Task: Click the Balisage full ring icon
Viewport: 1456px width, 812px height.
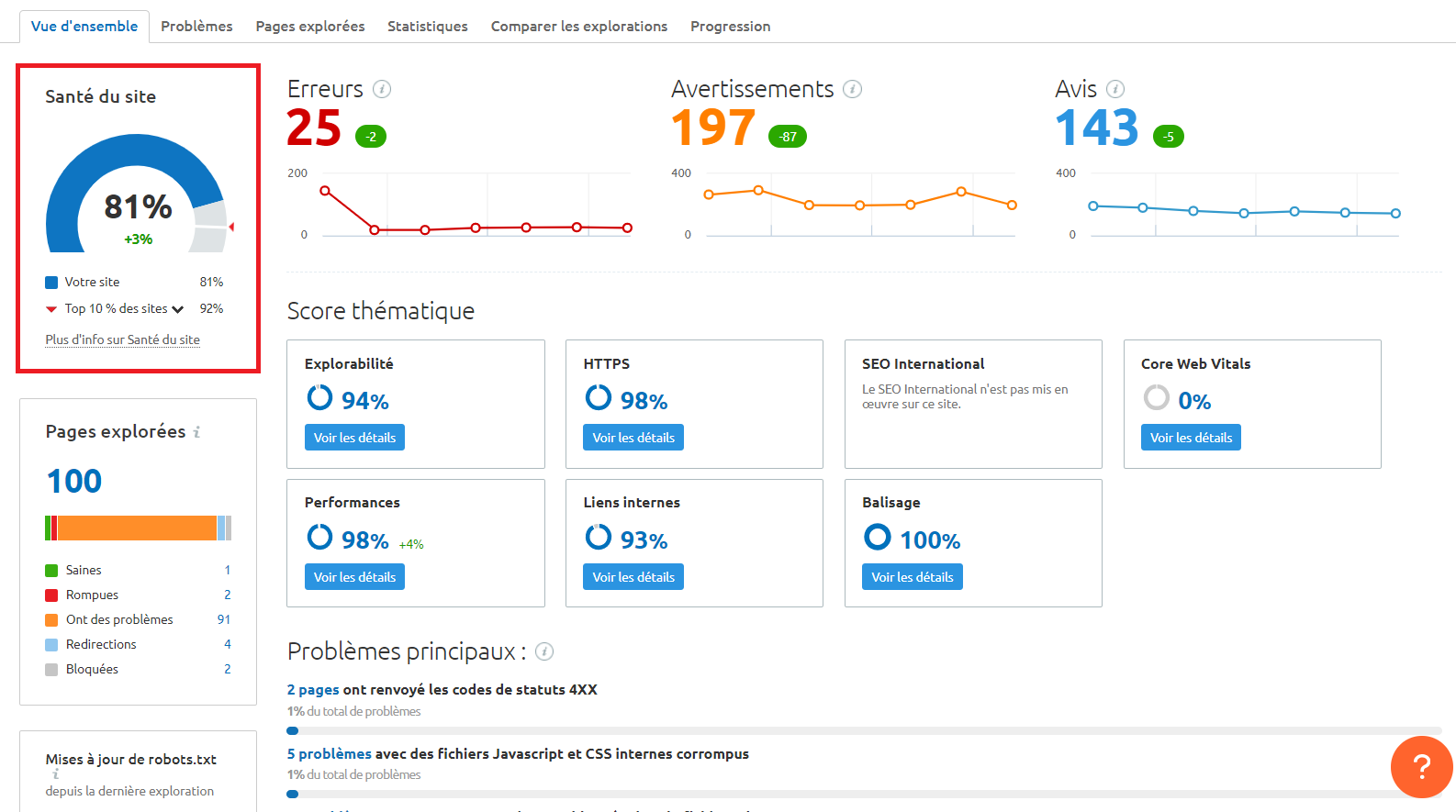Action: coord(878,537)
